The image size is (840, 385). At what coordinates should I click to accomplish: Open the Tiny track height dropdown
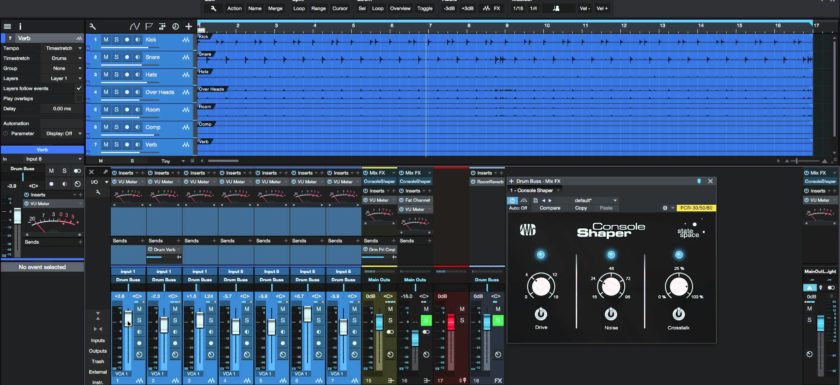[170, 161]
